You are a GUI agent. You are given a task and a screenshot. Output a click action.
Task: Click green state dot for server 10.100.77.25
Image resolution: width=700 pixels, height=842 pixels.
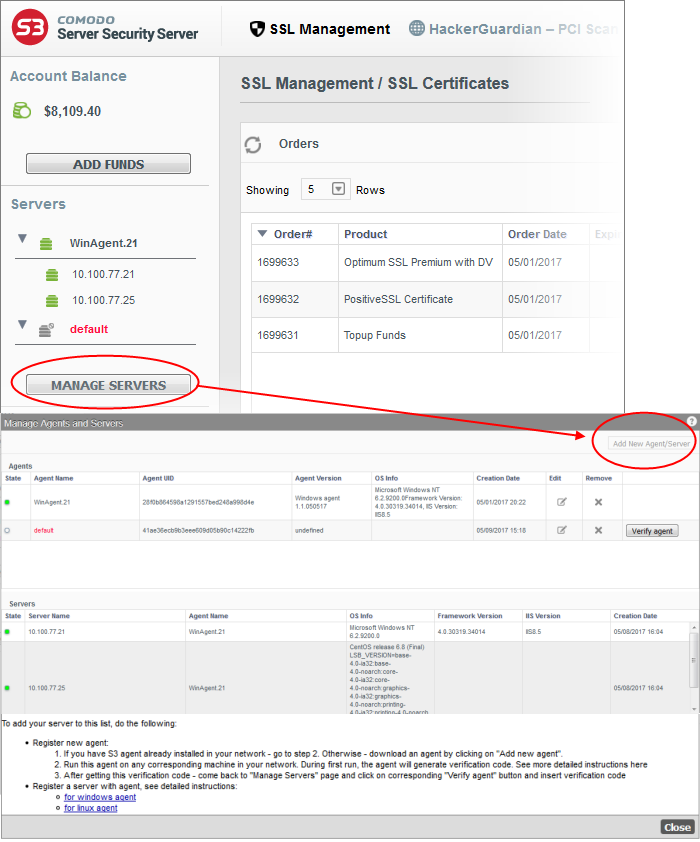8,688
